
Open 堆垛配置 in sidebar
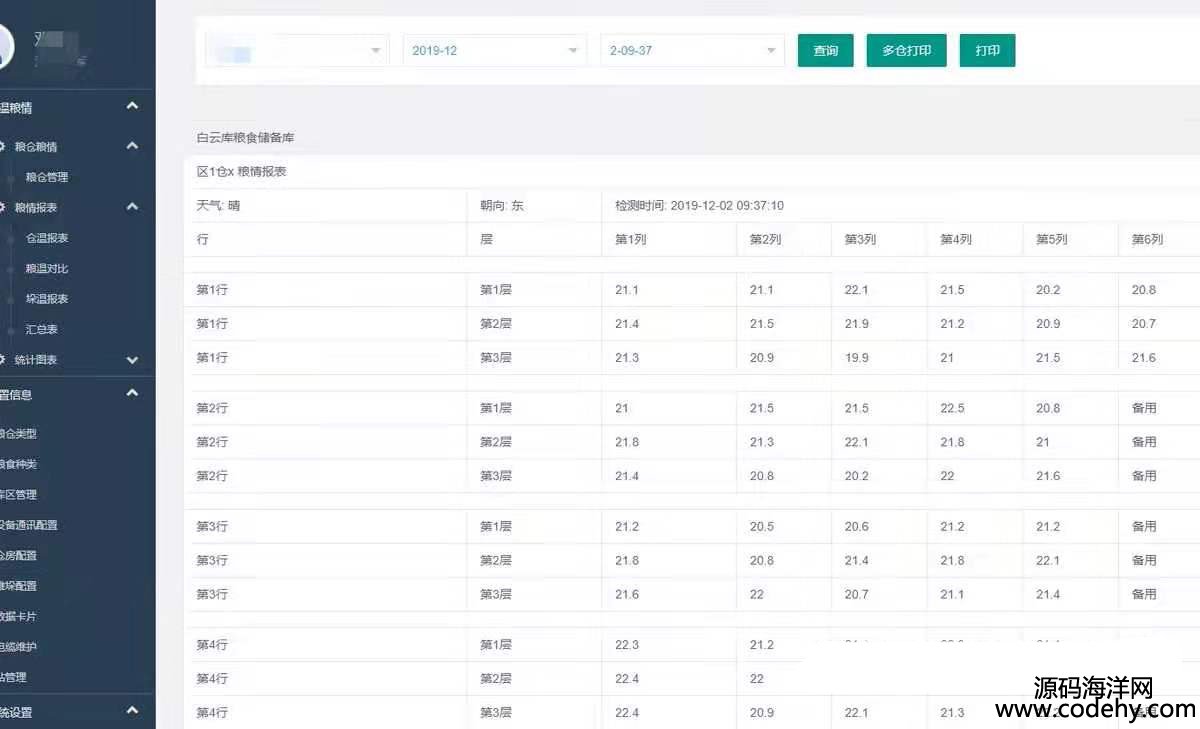tap(18, 586)
